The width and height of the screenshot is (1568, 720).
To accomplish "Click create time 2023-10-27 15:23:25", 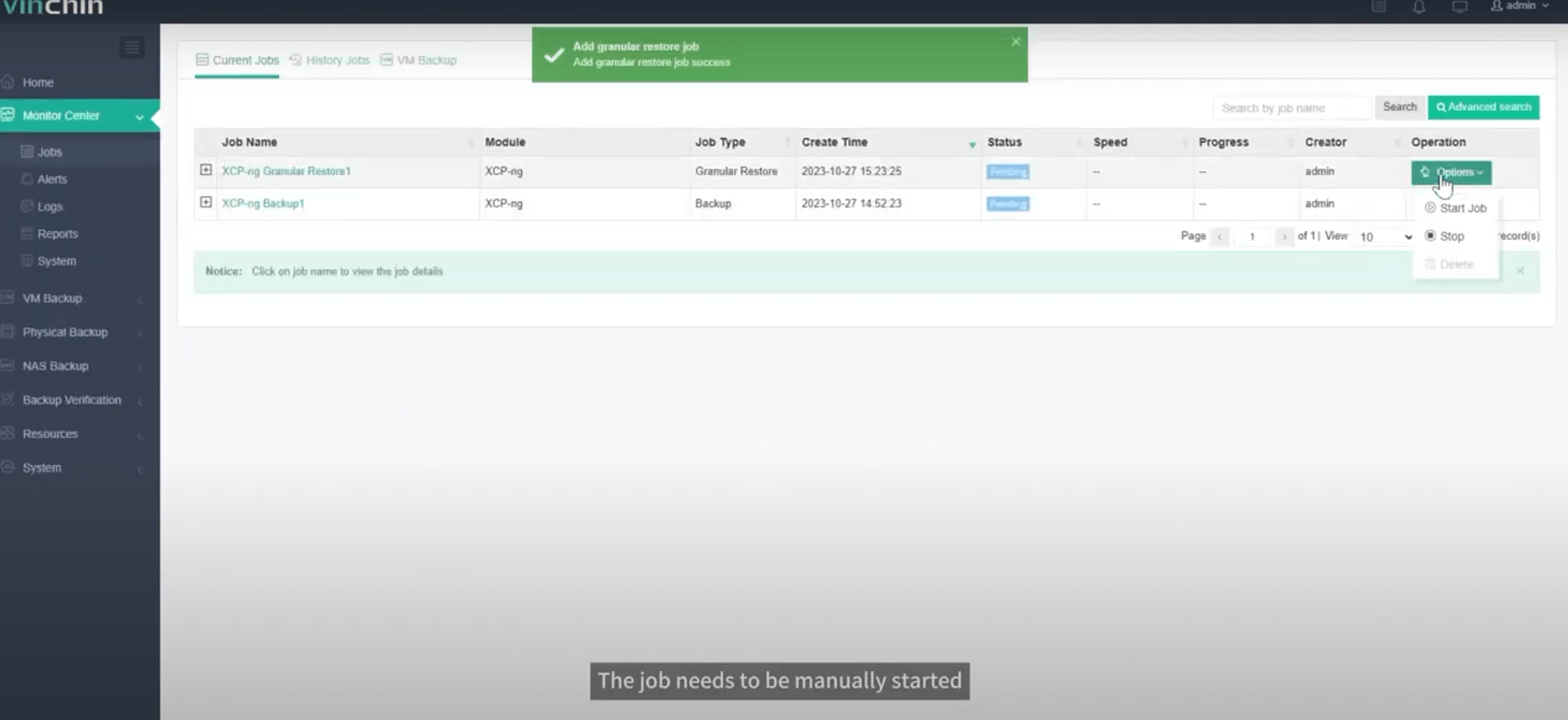I will (x=851, y=171).
